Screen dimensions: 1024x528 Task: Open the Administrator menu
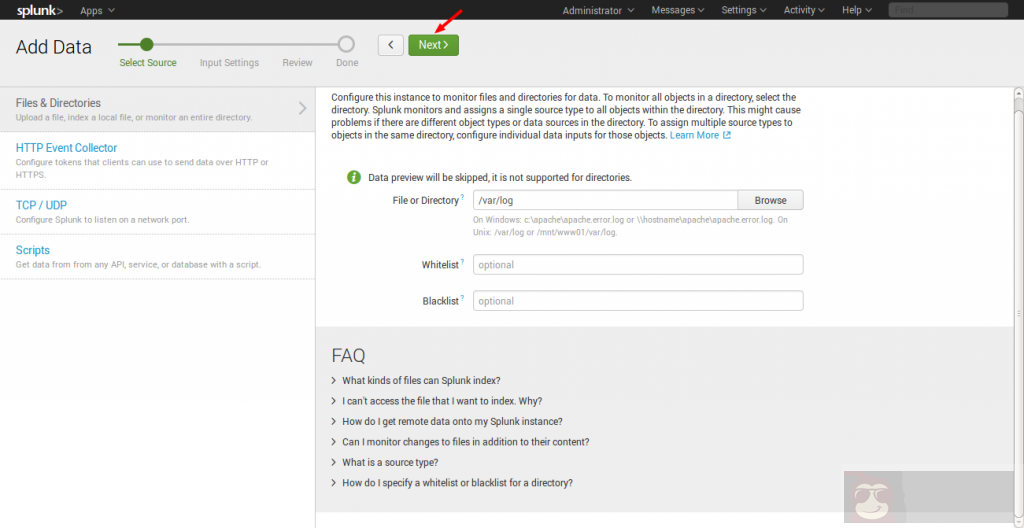coord(598,10)
